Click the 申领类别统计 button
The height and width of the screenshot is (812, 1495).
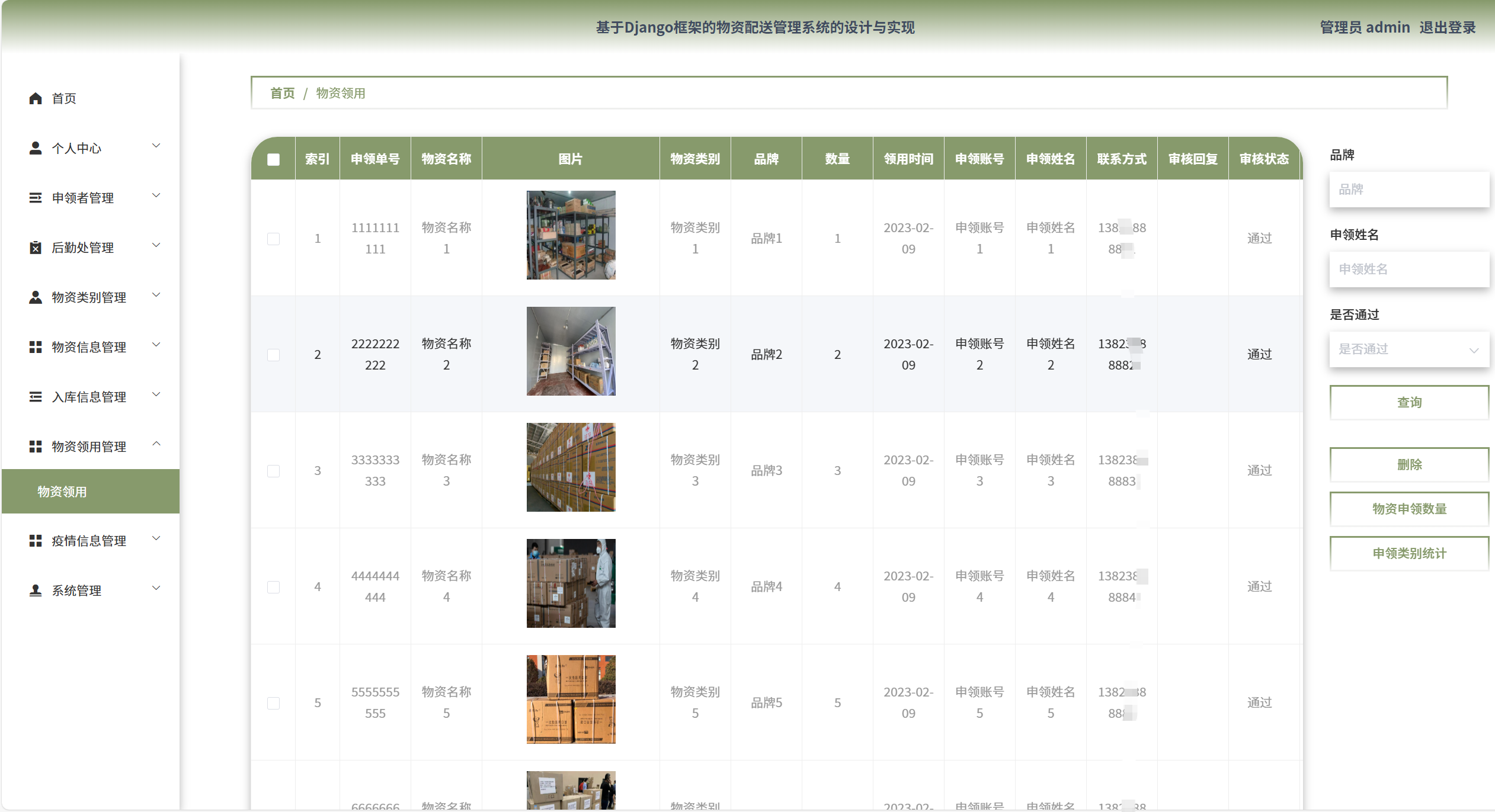tap(1408, 553)
